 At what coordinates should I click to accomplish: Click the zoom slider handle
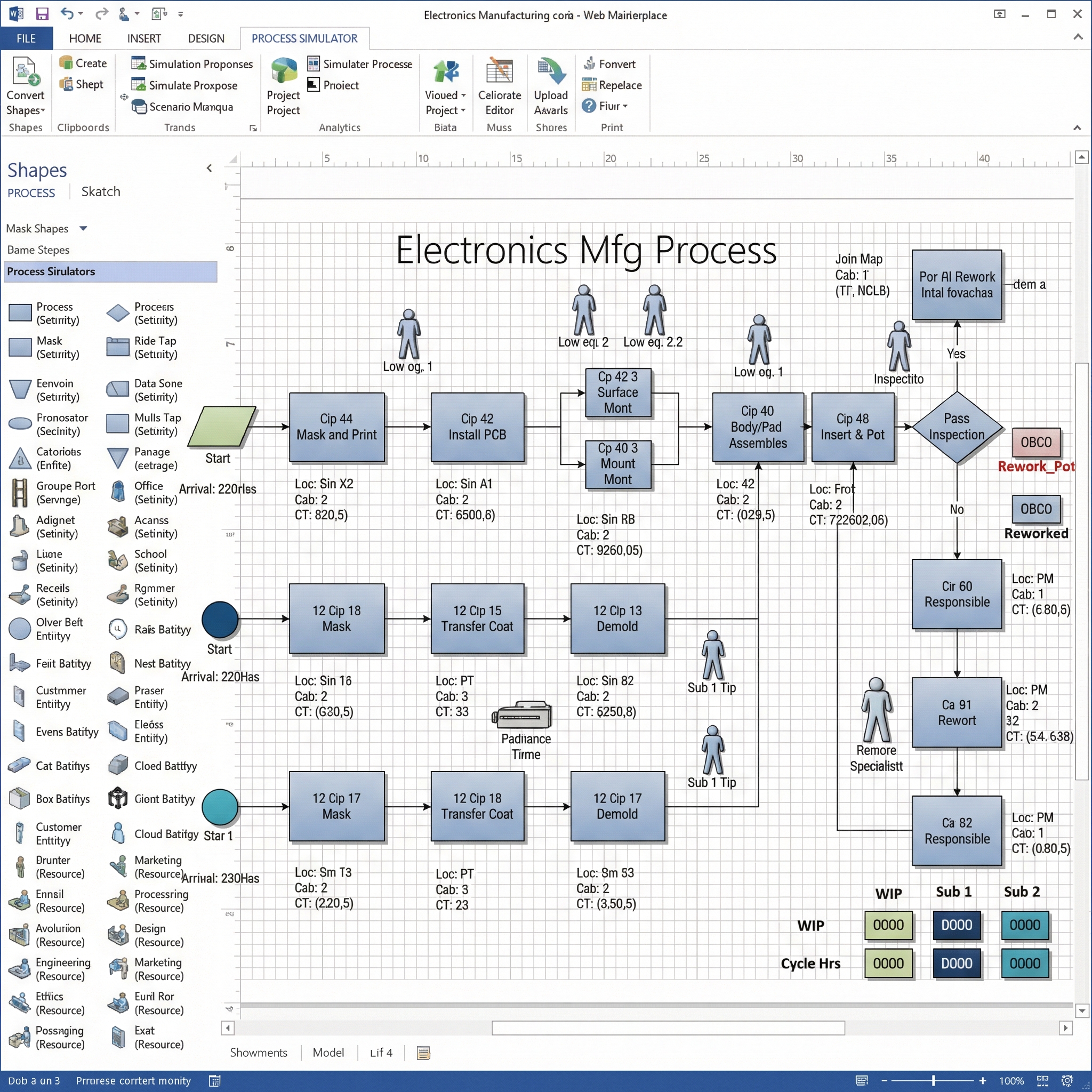(x=933, y=1080)
